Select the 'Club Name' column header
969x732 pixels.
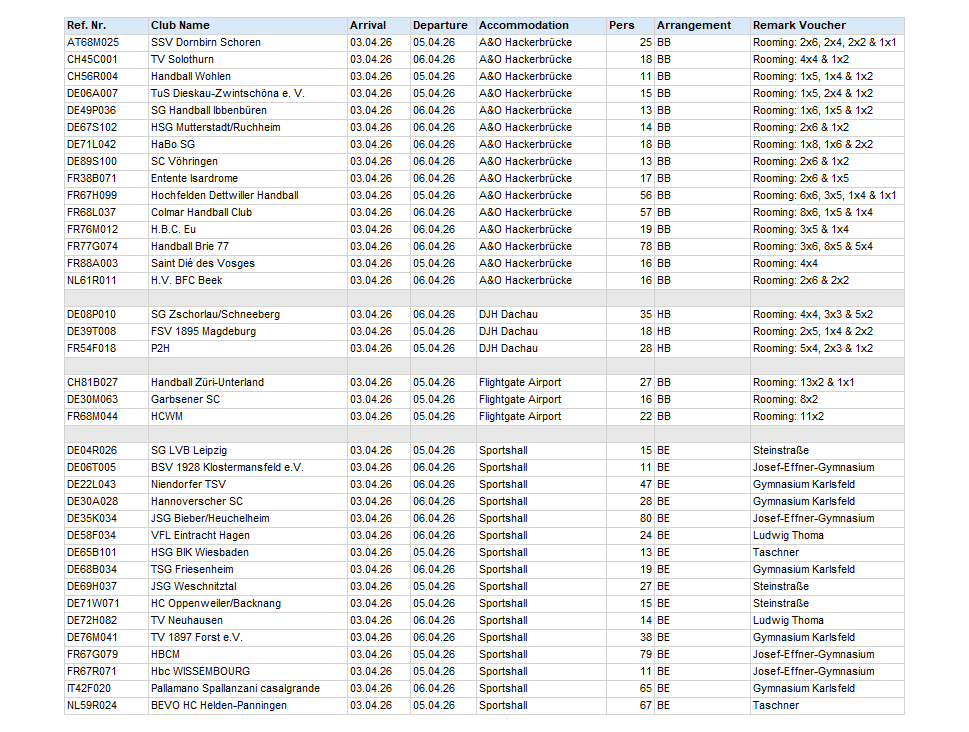coord(181,25)
